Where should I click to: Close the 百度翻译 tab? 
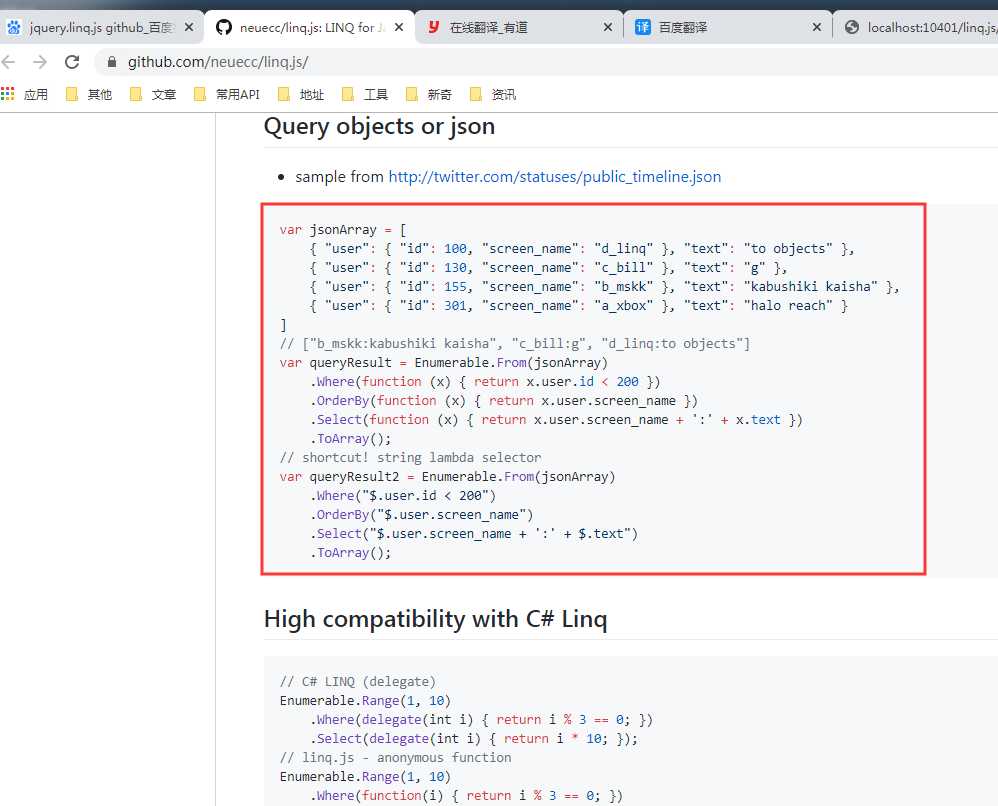click(x=817, y=27)
